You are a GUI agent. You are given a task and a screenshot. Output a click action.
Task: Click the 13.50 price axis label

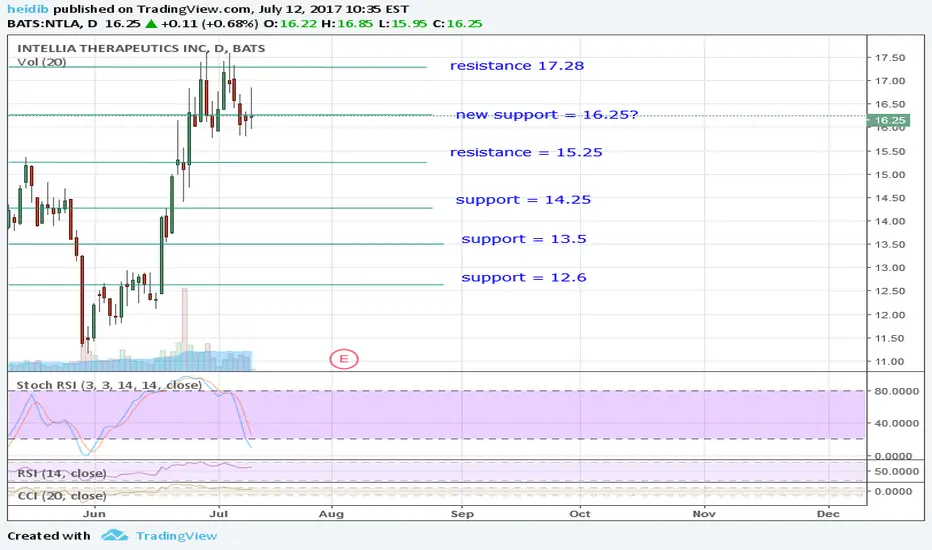pyautogui.click(x=889, y=244)
